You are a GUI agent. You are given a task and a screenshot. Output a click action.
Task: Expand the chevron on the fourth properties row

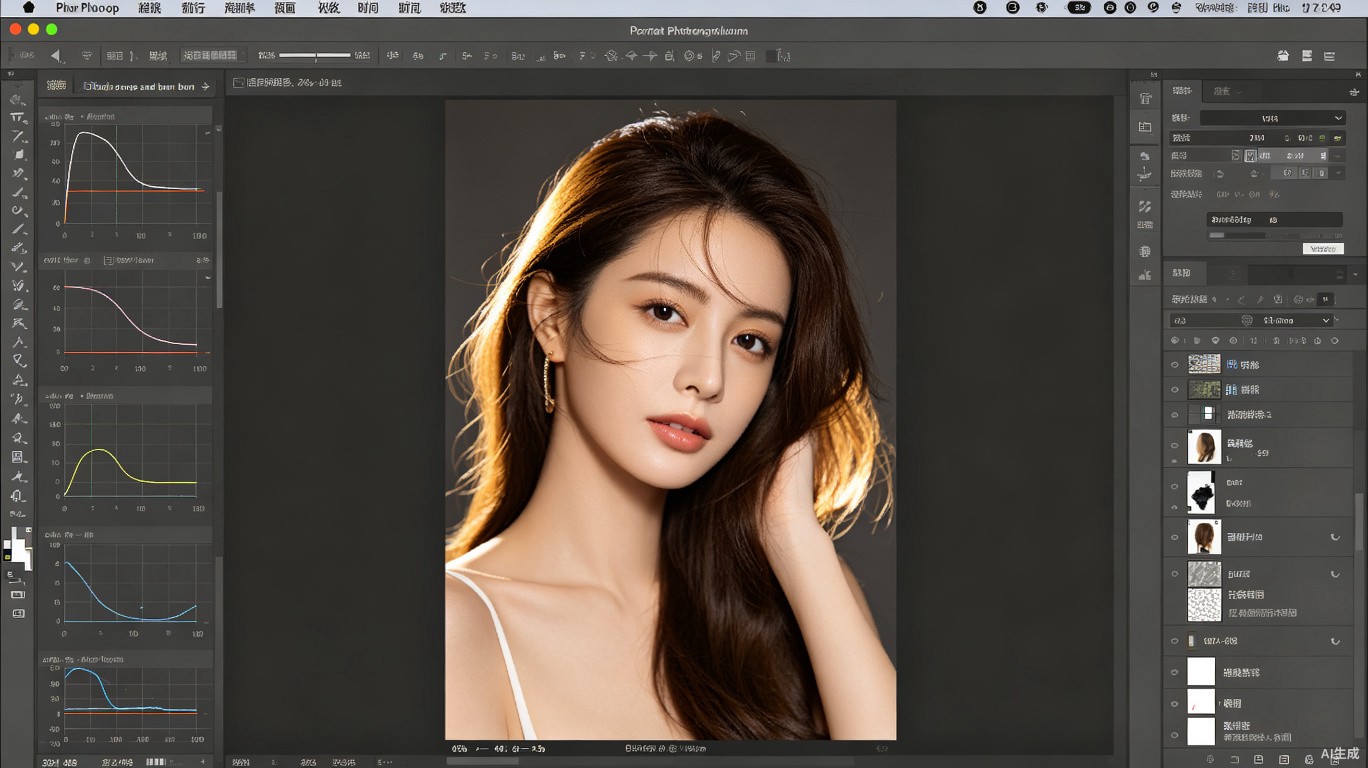point(1338,173)
